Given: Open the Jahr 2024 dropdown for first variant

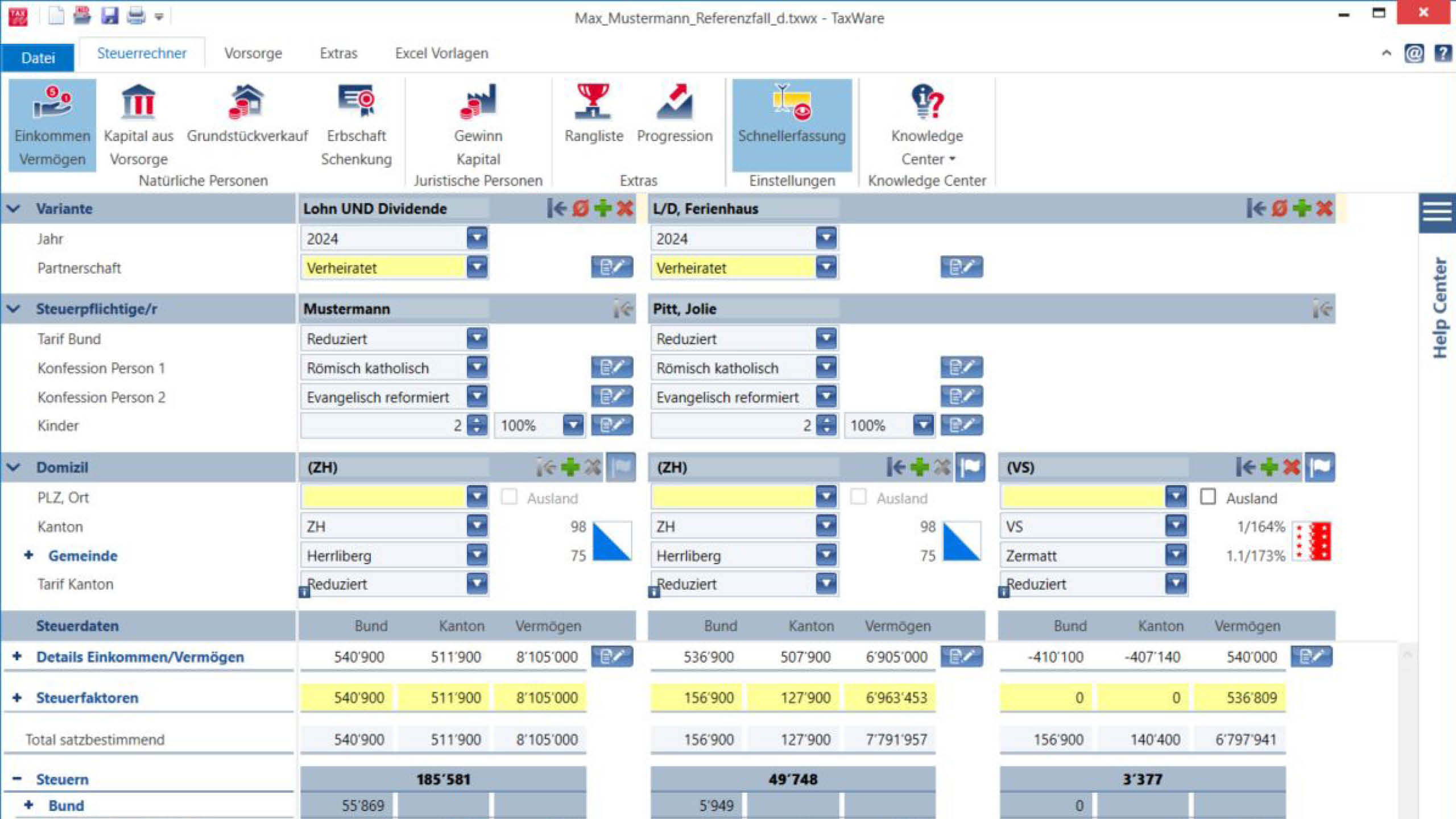Looking at the screenshot, I should (x=477, y=238).
